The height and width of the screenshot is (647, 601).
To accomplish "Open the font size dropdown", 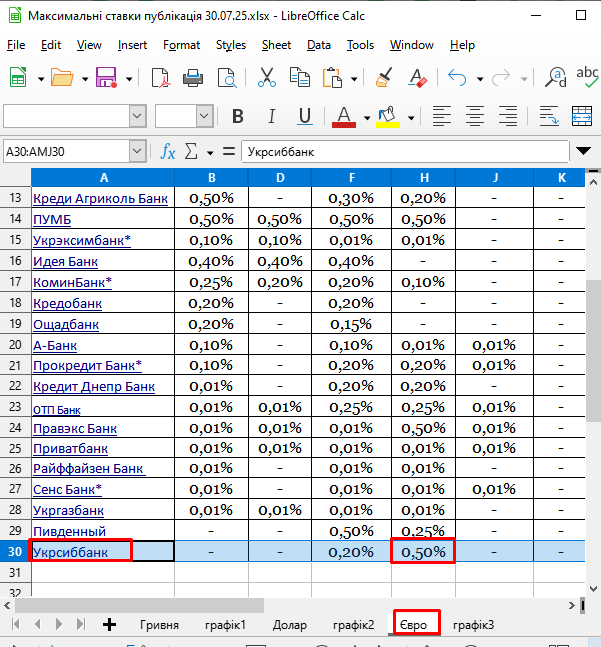I will pyautogui.click(x=204, y=116).
